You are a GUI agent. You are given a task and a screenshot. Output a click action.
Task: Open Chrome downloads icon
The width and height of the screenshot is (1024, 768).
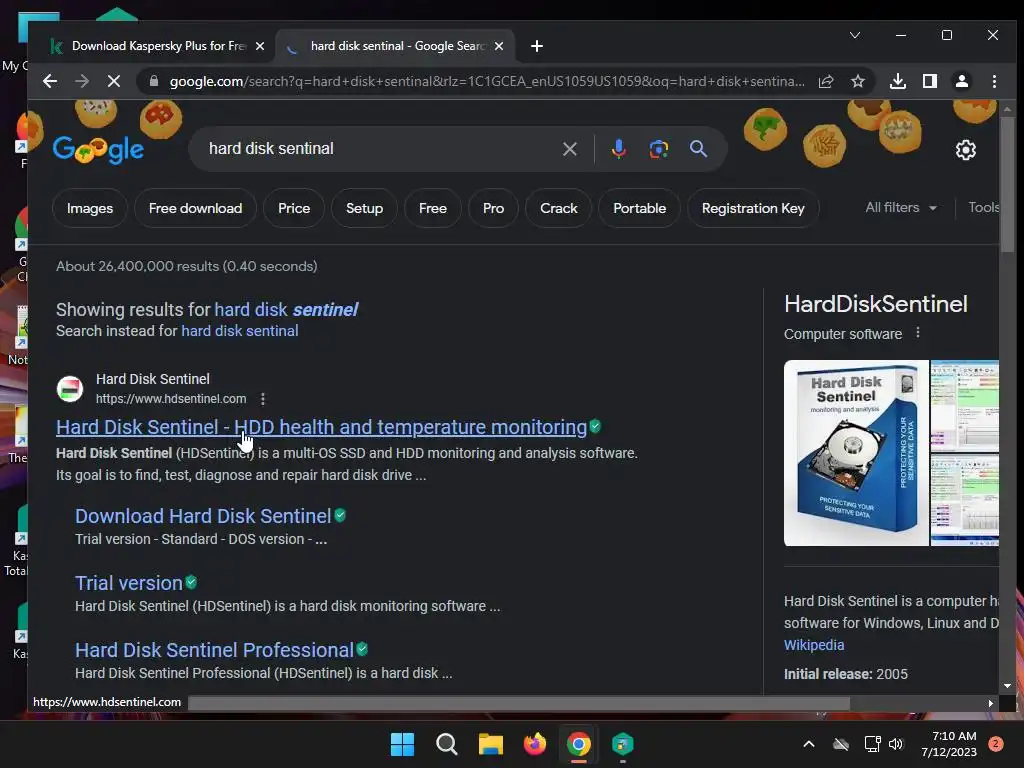coord(898,81)
